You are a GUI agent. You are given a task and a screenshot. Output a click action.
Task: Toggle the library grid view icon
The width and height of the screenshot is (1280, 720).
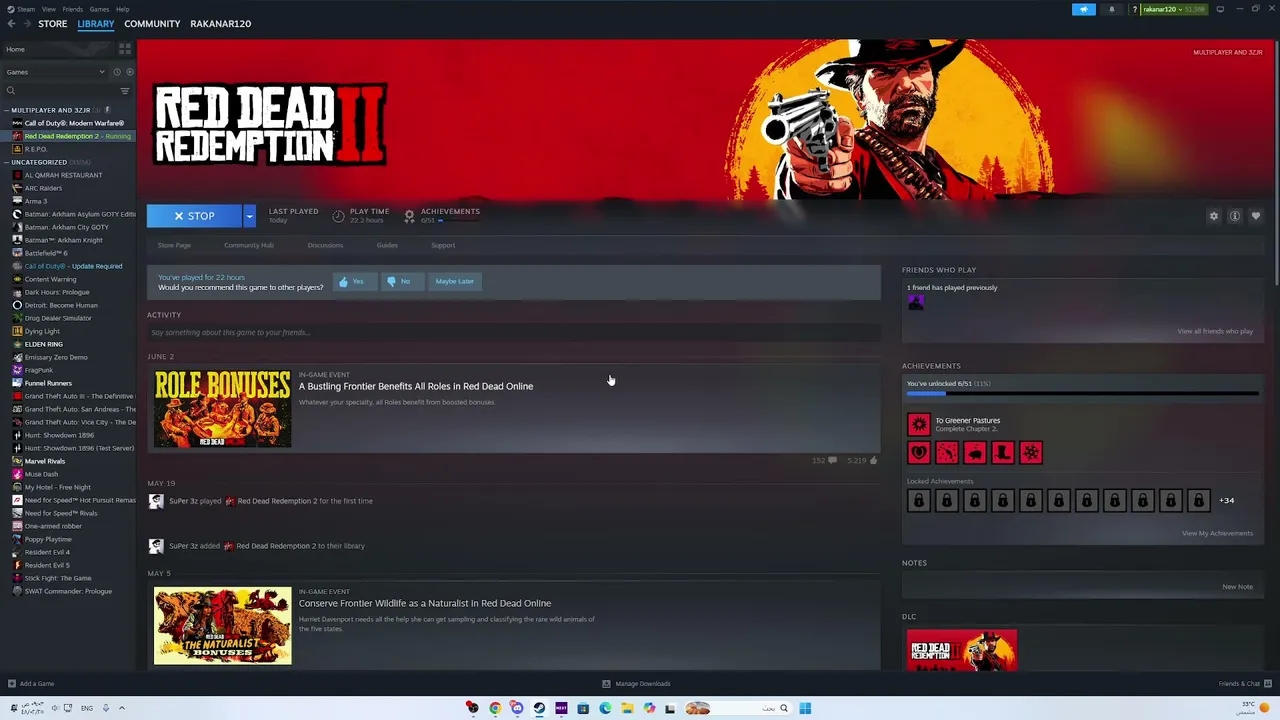(x=125, y=49)
